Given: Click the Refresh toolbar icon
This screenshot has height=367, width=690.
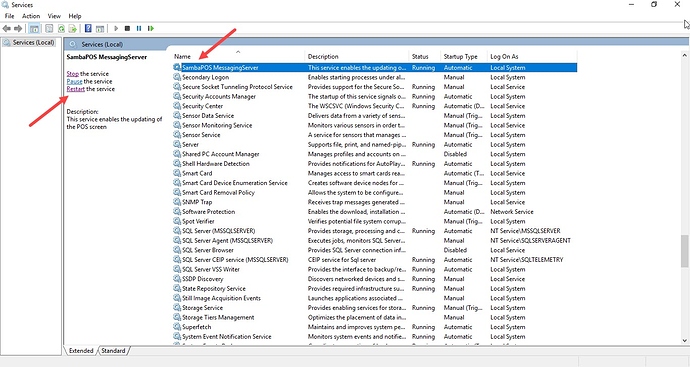Looking at the screenshot, I should coord(61,29).
